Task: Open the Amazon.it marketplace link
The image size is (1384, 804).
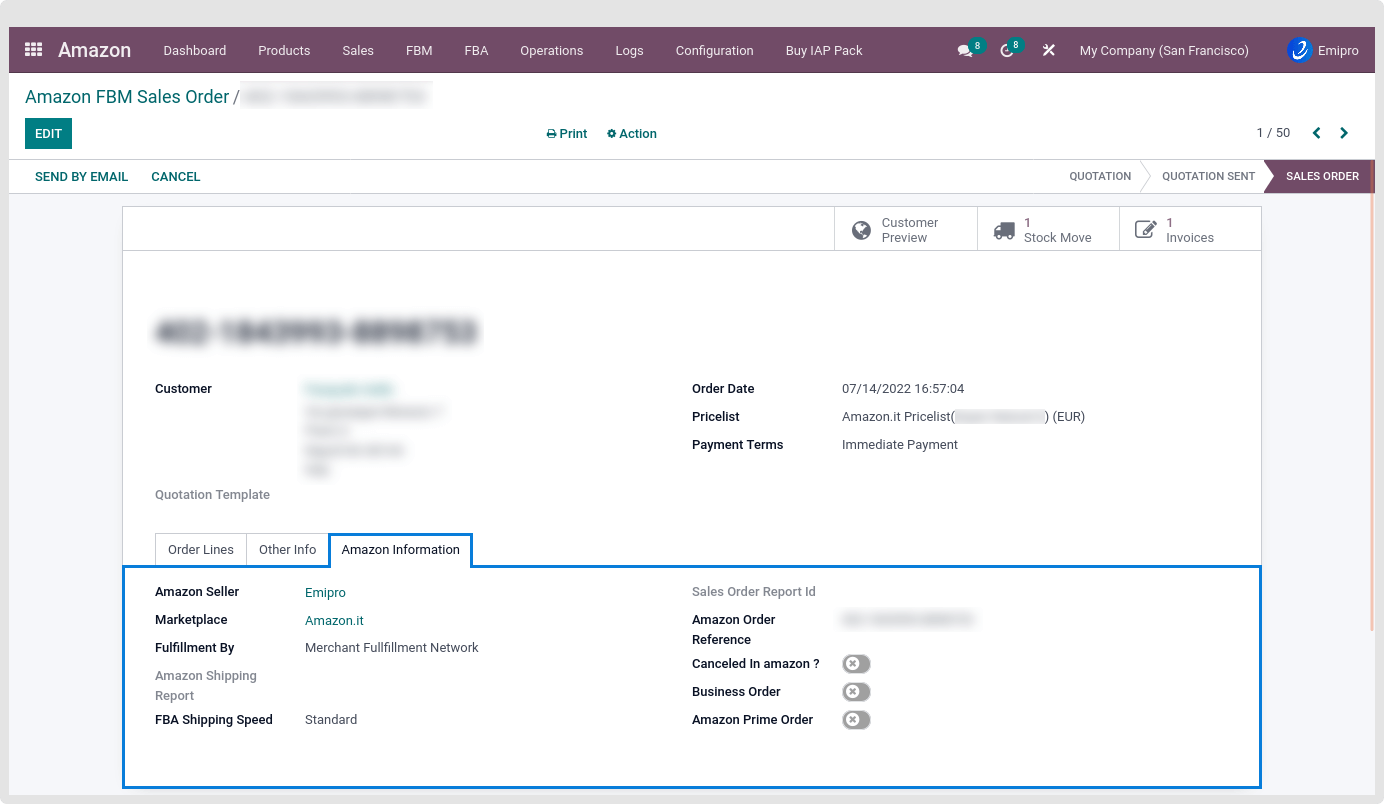Action: 334,621
